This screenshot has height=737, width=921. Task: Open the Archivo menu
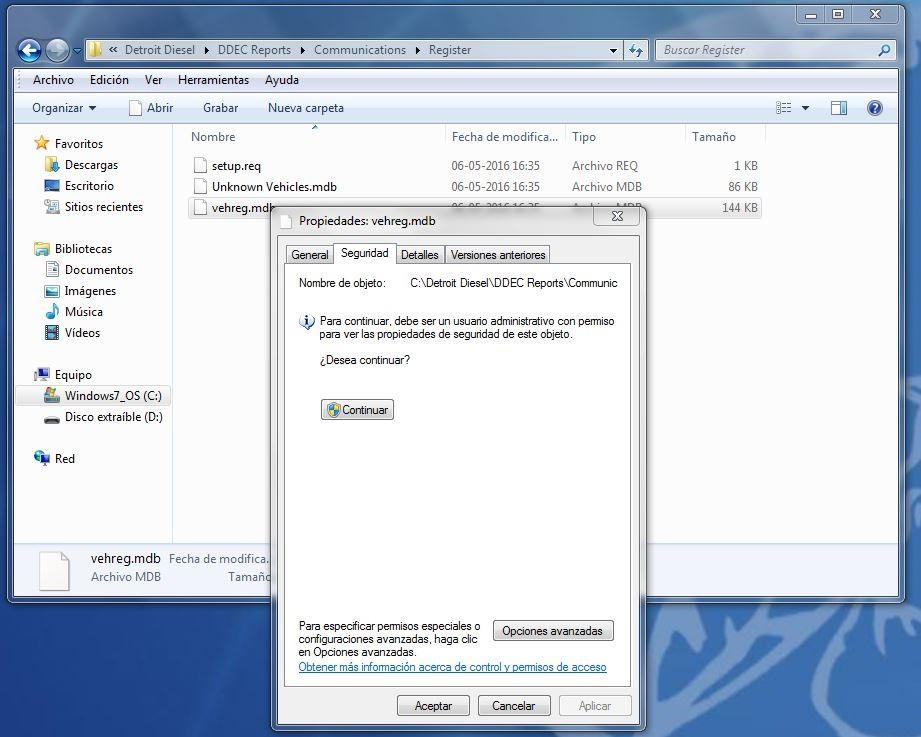tap(53, 80)
